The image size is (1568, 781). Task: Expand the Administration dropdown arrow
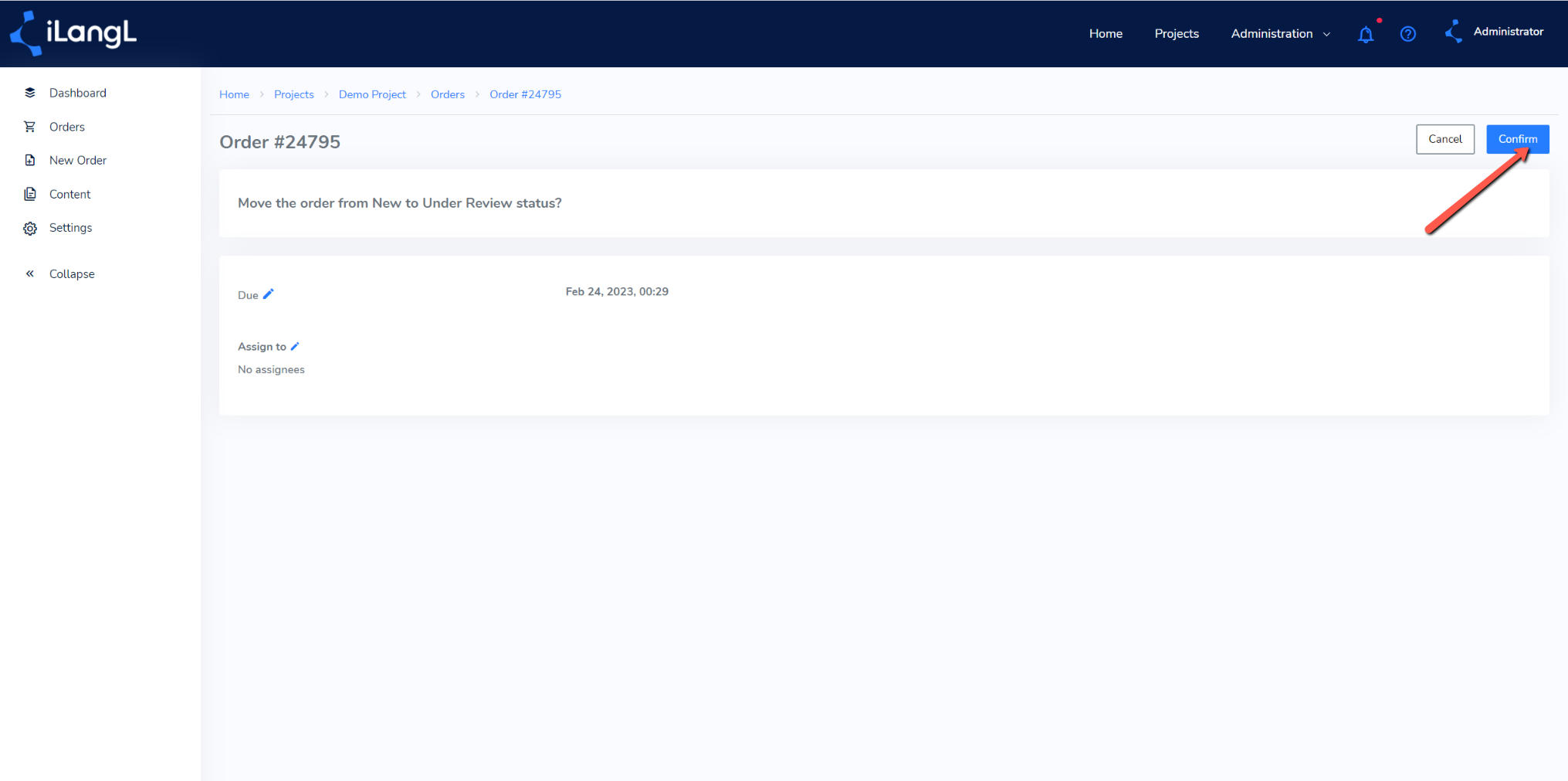[1327, 34]
